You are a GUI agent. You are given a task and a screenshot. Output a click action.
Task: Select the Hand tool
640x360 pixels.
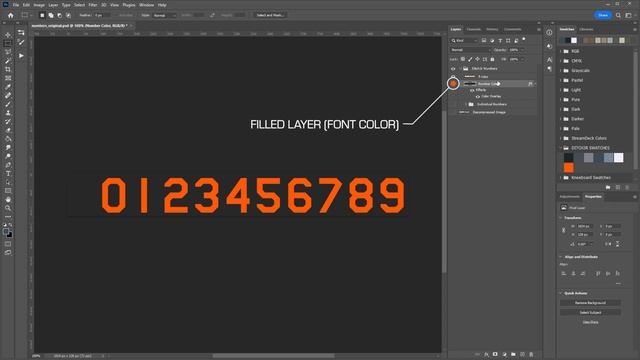point(8,200)
